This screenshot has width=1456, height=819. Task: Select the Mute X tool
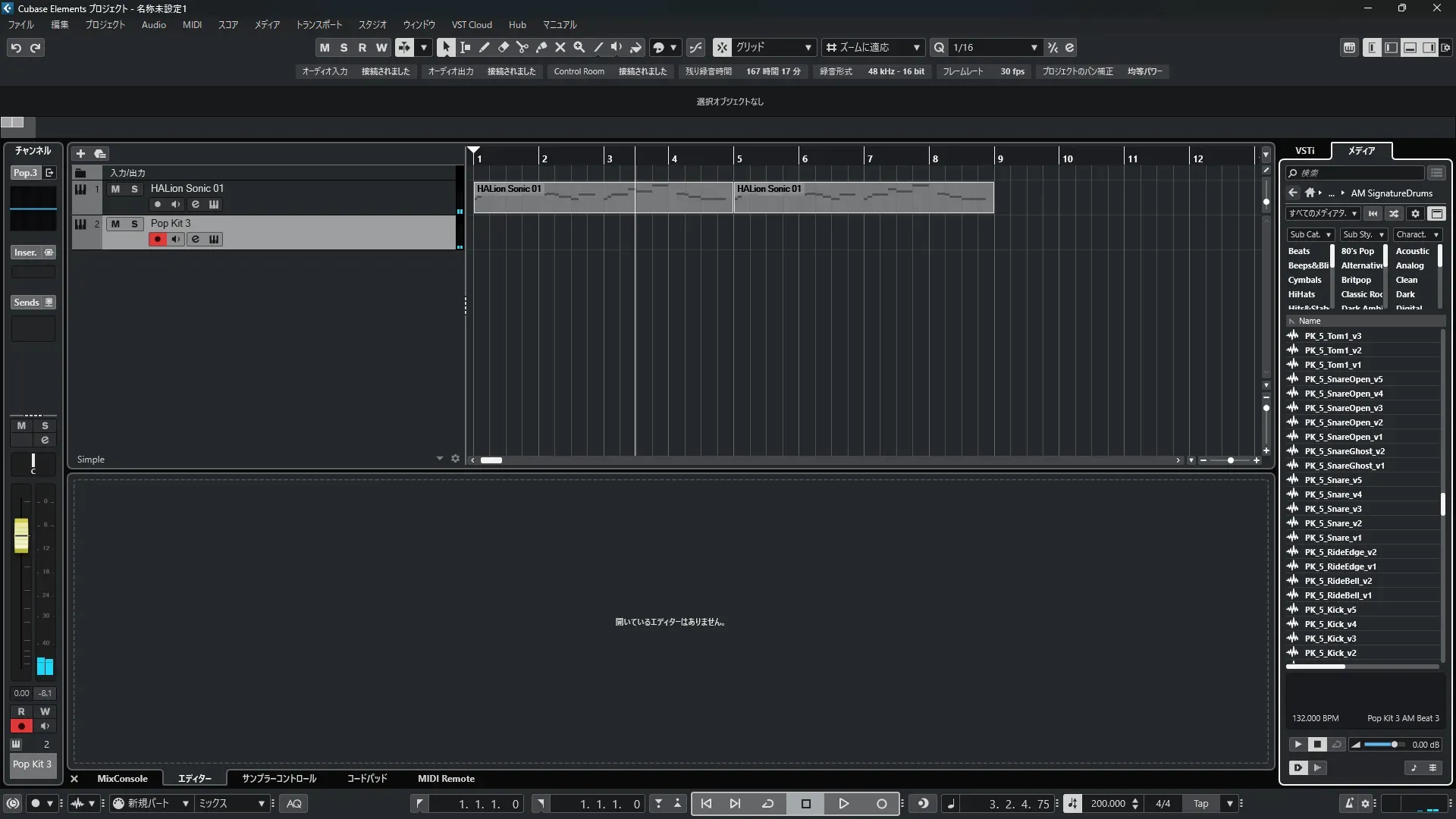(560, 47)
